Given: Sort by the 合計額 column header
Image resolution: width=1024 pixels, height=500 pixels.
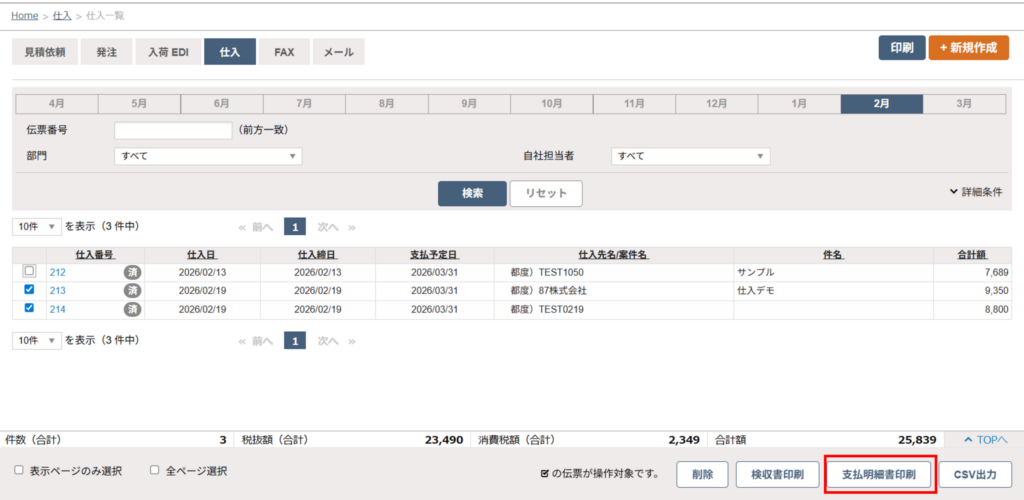Looking at the screenshot, I should 971,255.
